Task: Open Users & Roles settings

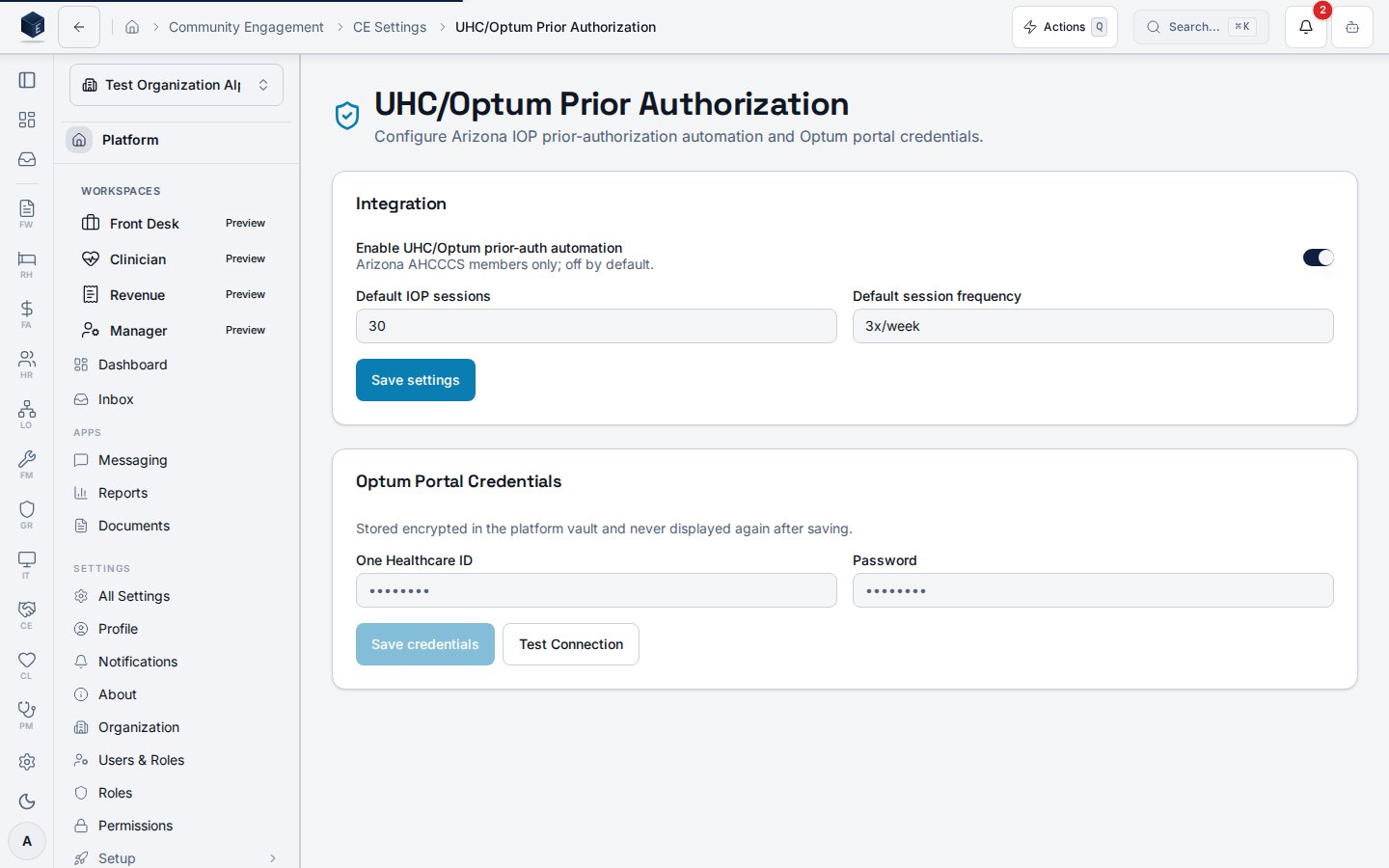Action: [177, 760]
